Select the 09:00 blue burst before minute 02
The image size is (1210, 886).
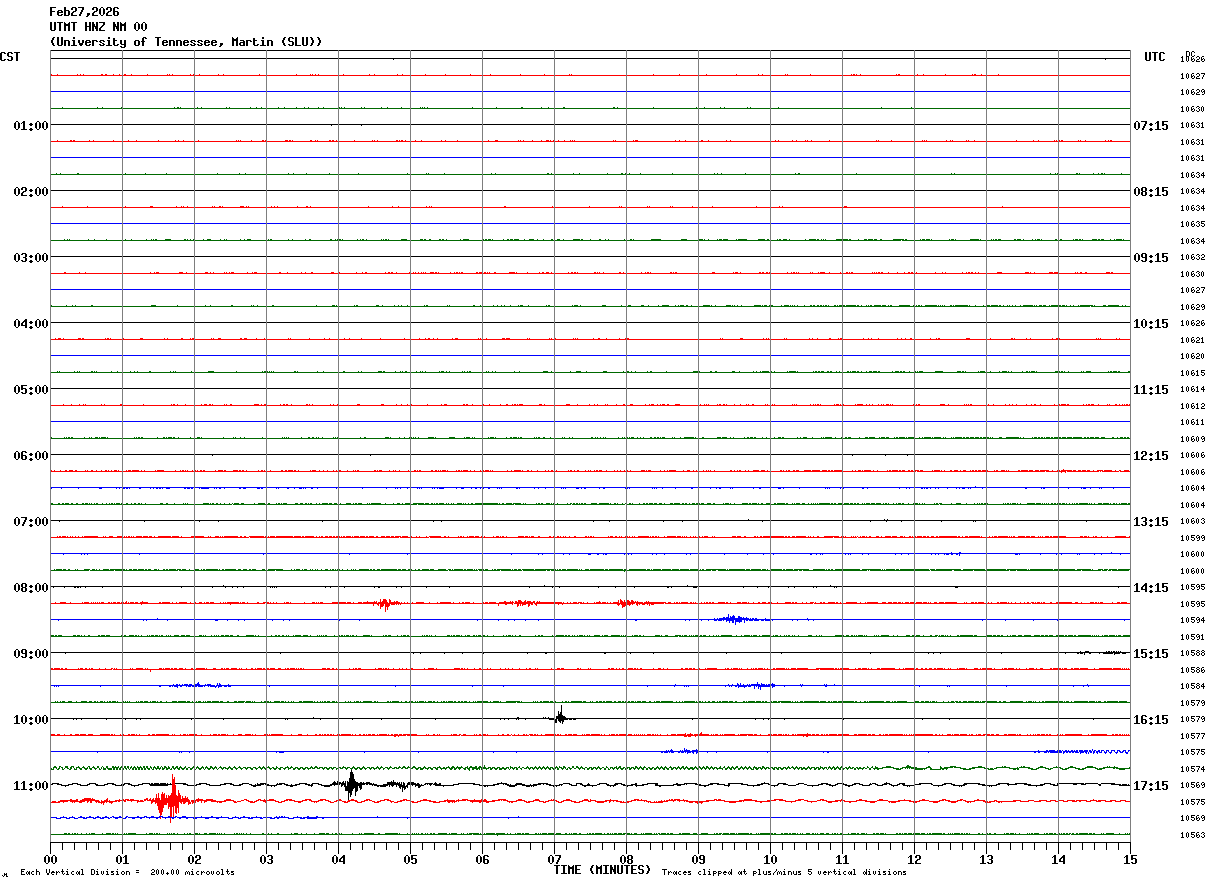coord(199,685)
